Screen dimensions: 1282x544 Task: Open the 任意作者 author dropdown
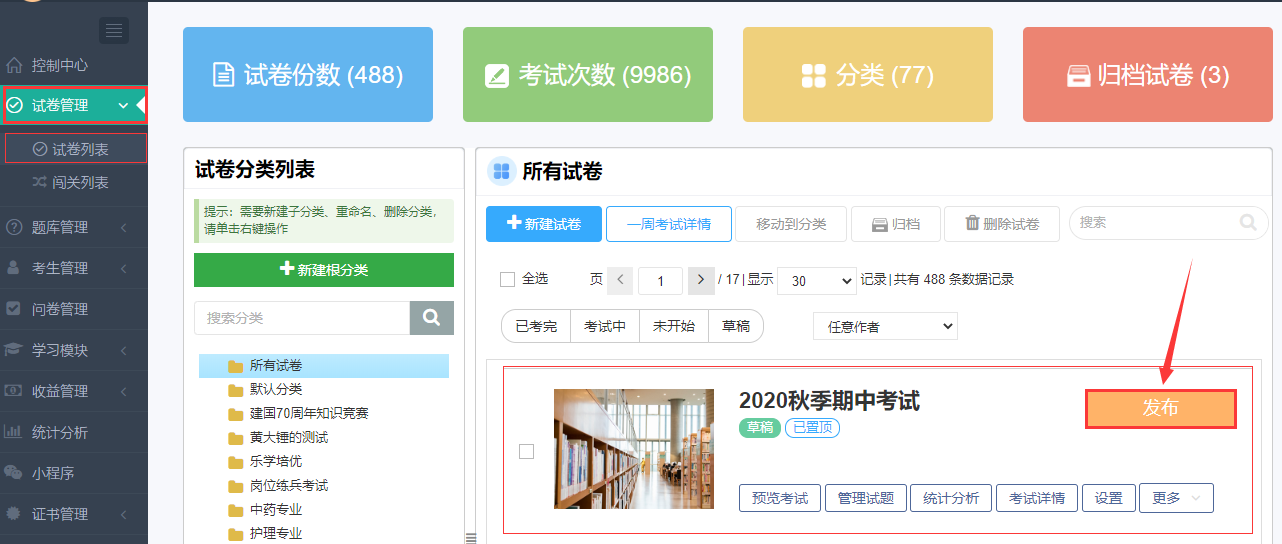pyautogui.click(x=885, y=326)
